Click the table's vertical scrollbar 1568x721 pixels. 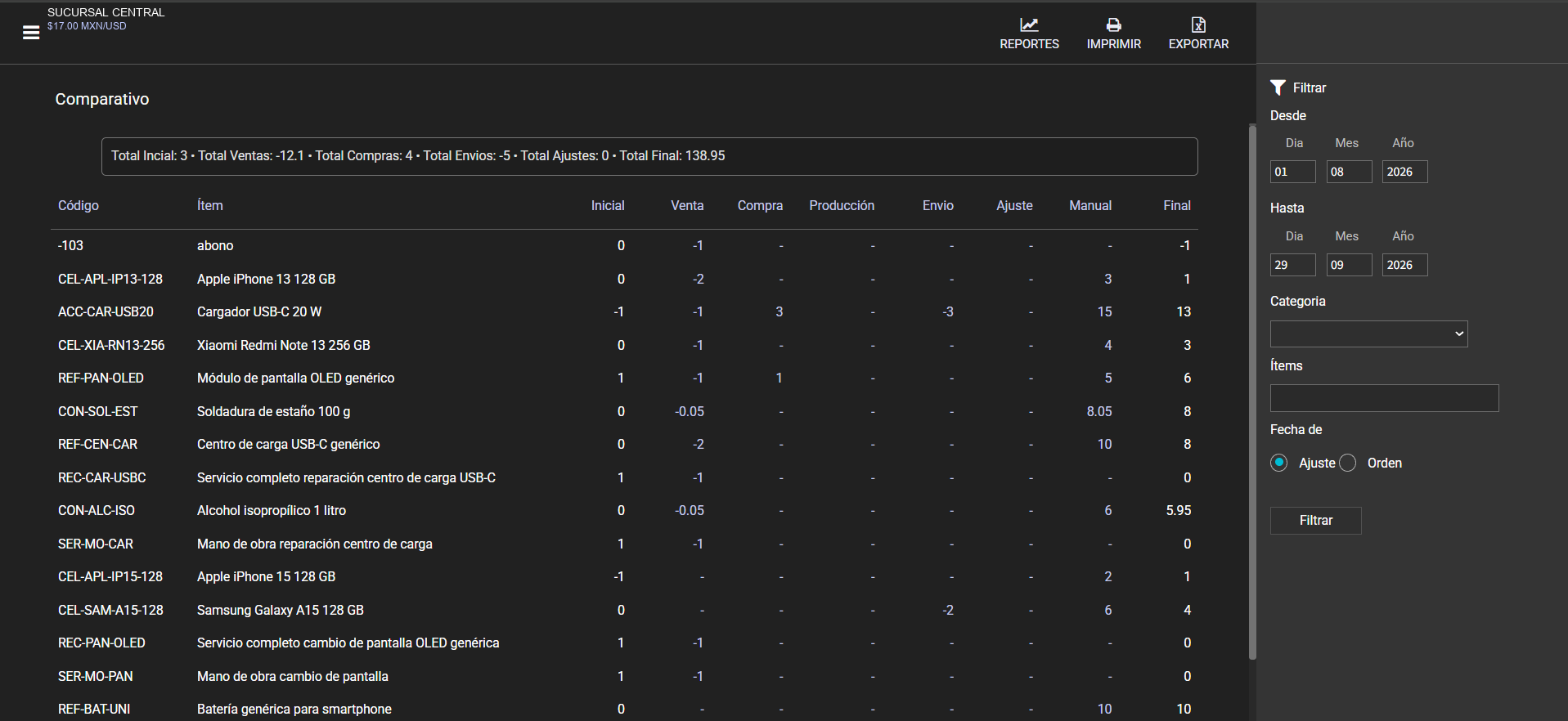1252,392
